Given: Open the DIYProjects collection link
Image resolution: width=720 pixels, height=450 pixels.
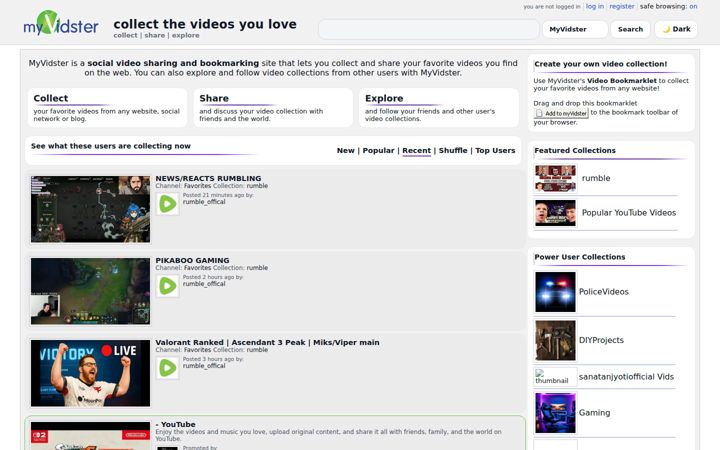Looking at the screenshot, I should [601, 340].
